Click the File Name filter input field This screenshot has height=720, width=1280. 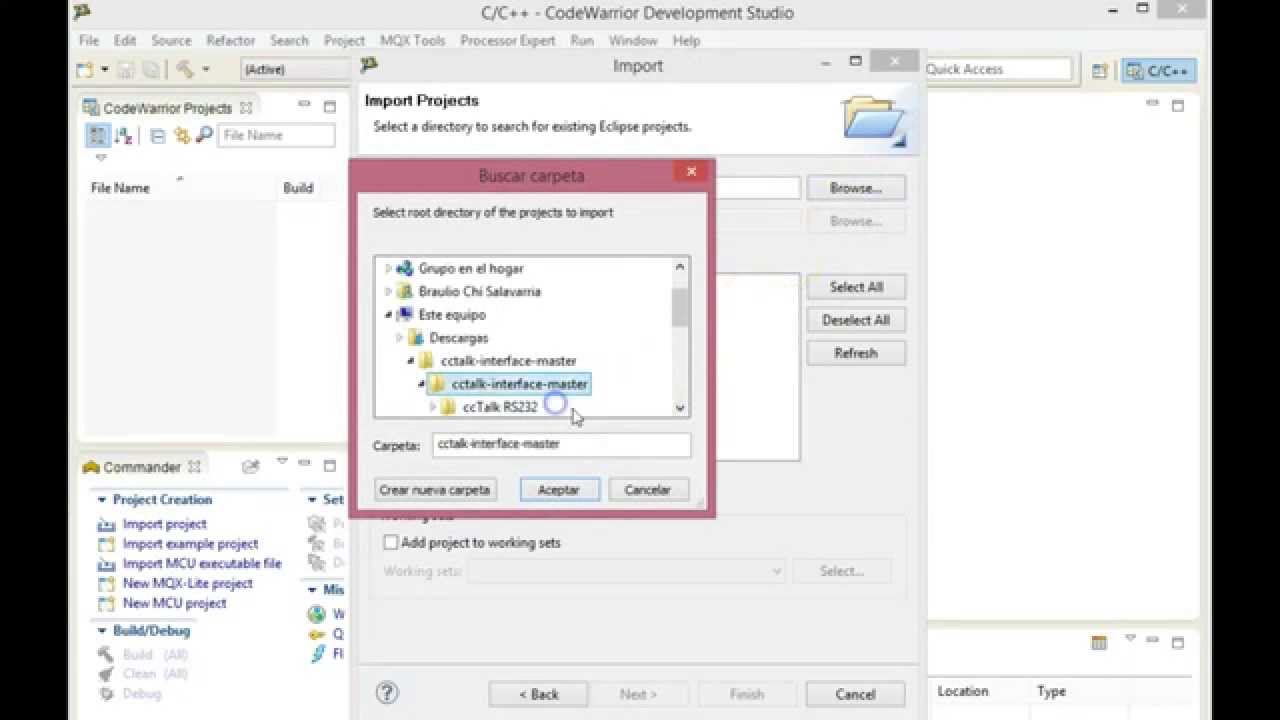pos(277,135)
